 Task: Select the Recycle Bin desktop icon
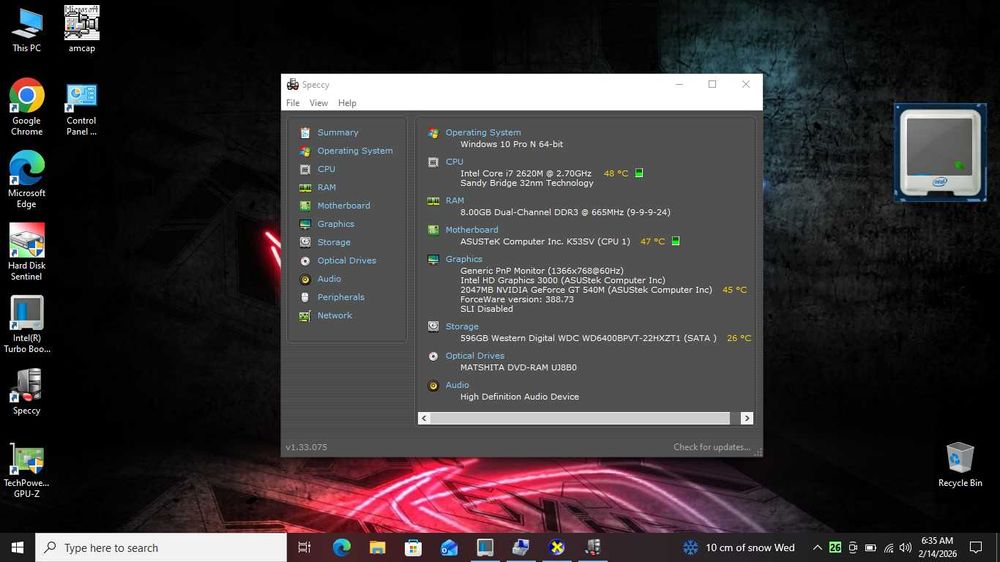(960, 464)
